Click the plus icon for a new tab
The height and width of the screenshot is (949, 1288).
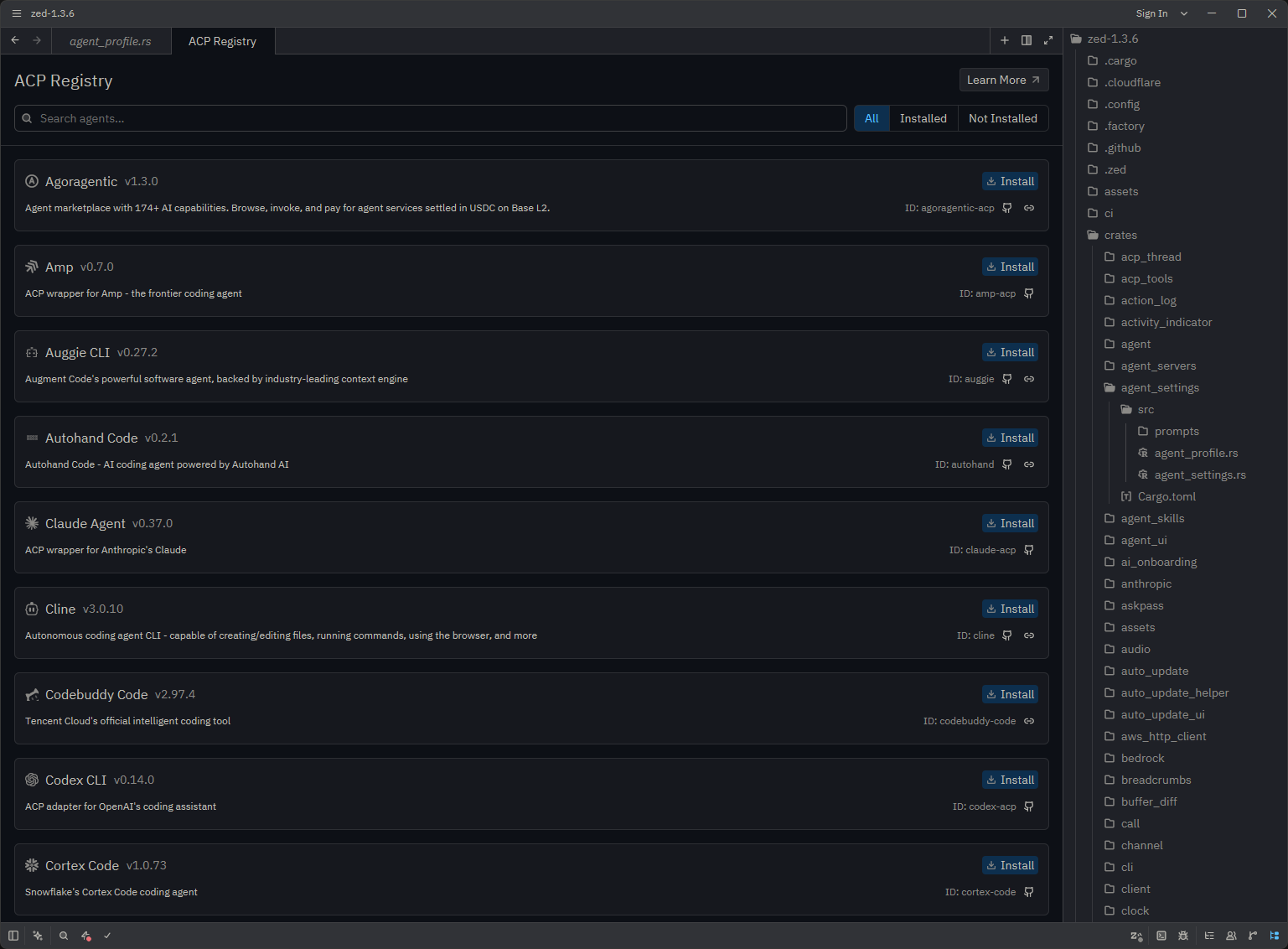point(1005,40)
